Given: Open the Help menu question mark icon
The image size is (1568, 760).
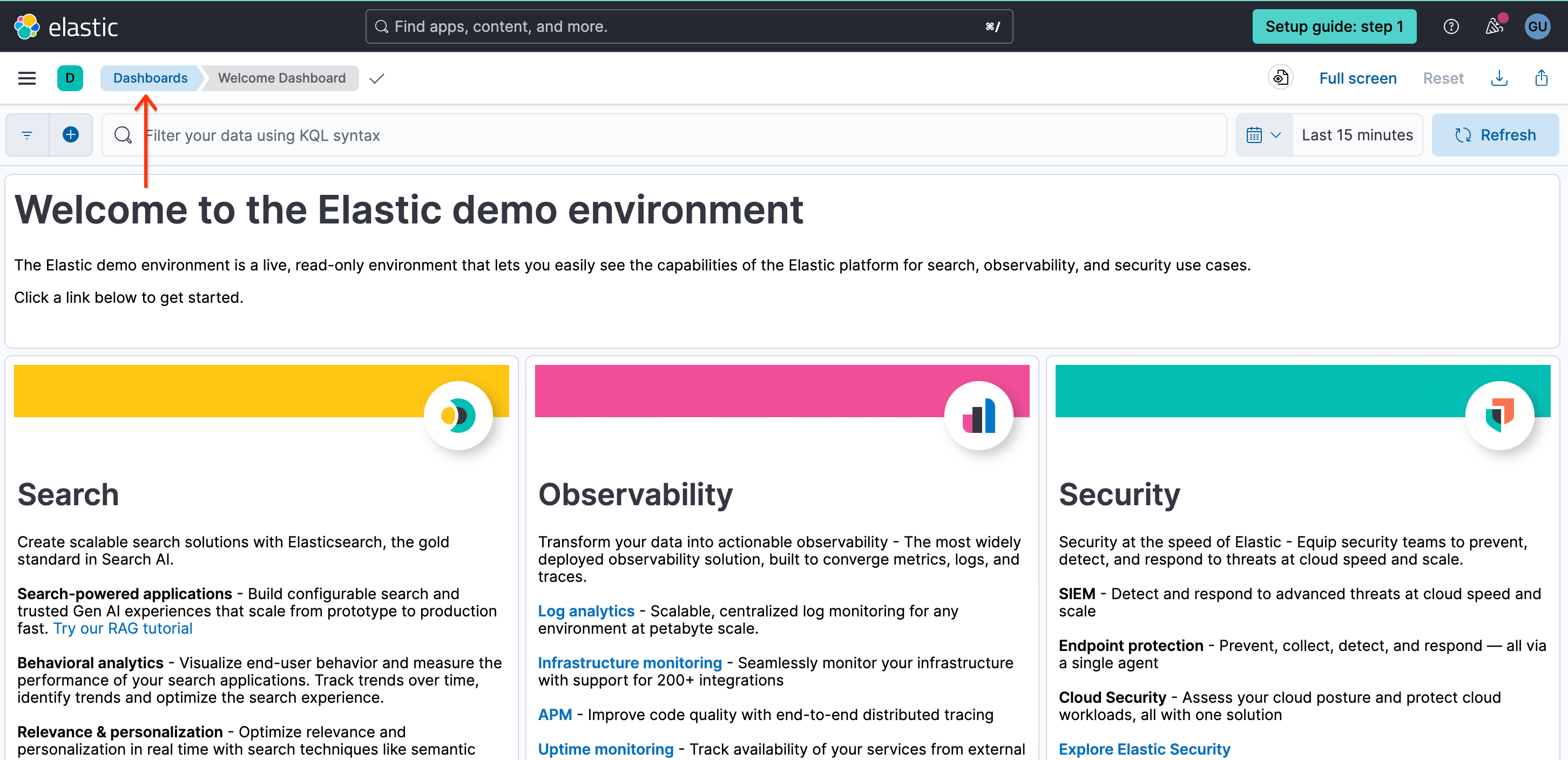Looking at the screenshot, I should 1451,26.
